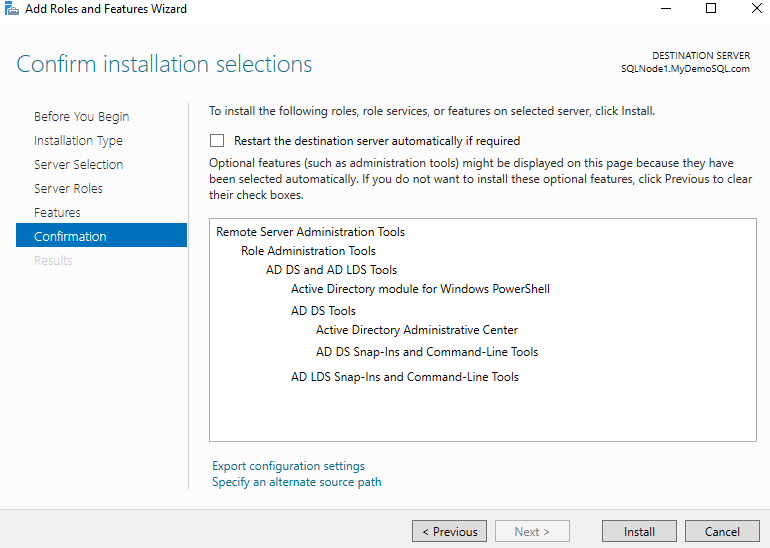Select AD LDS Snap-Ins and Command-Line Tools
The width and height of the screenshot is (770, 548).
(x=404, y=377)
